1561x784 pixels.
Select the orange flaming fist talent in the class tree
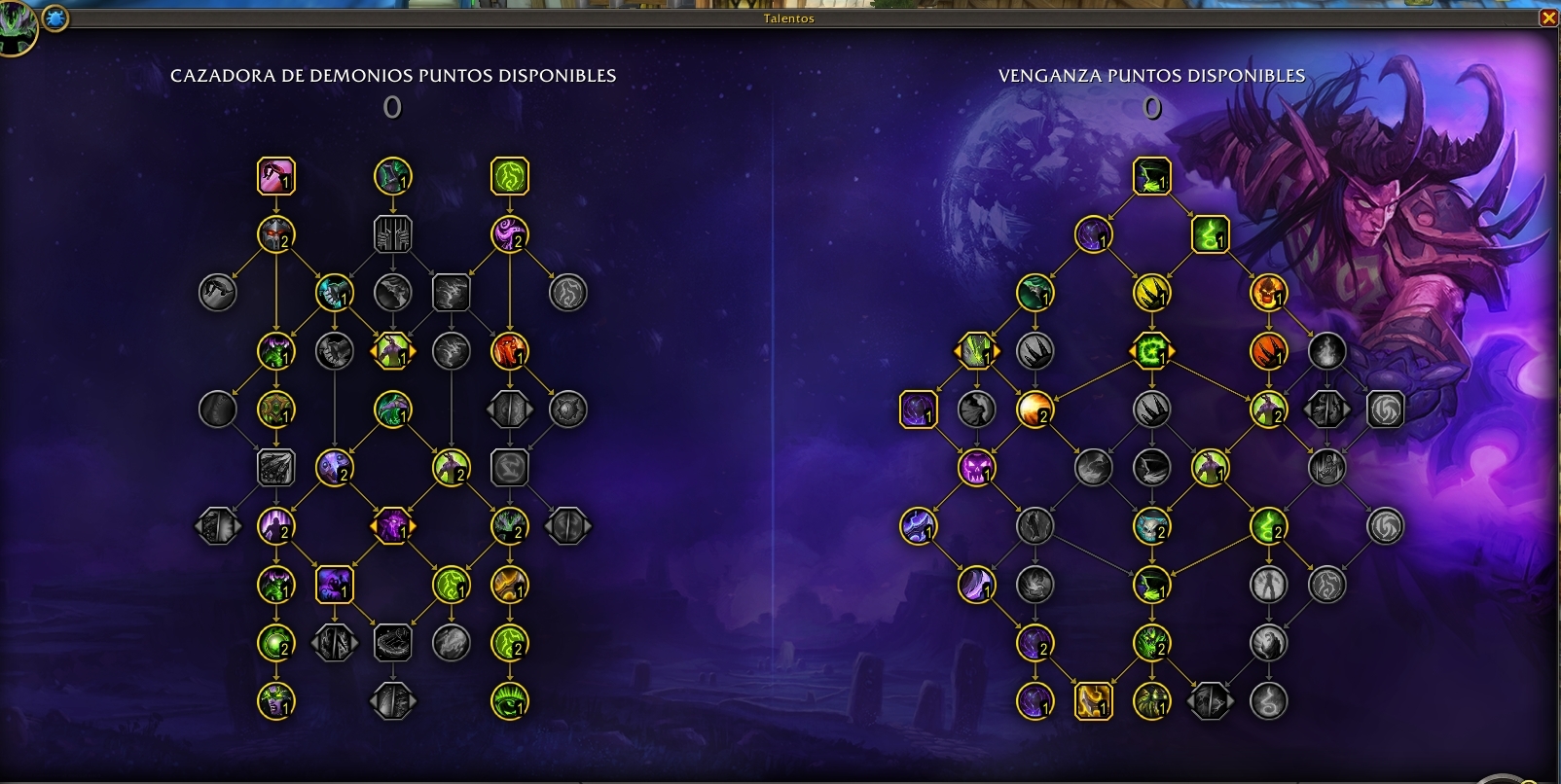click(510, 351)
